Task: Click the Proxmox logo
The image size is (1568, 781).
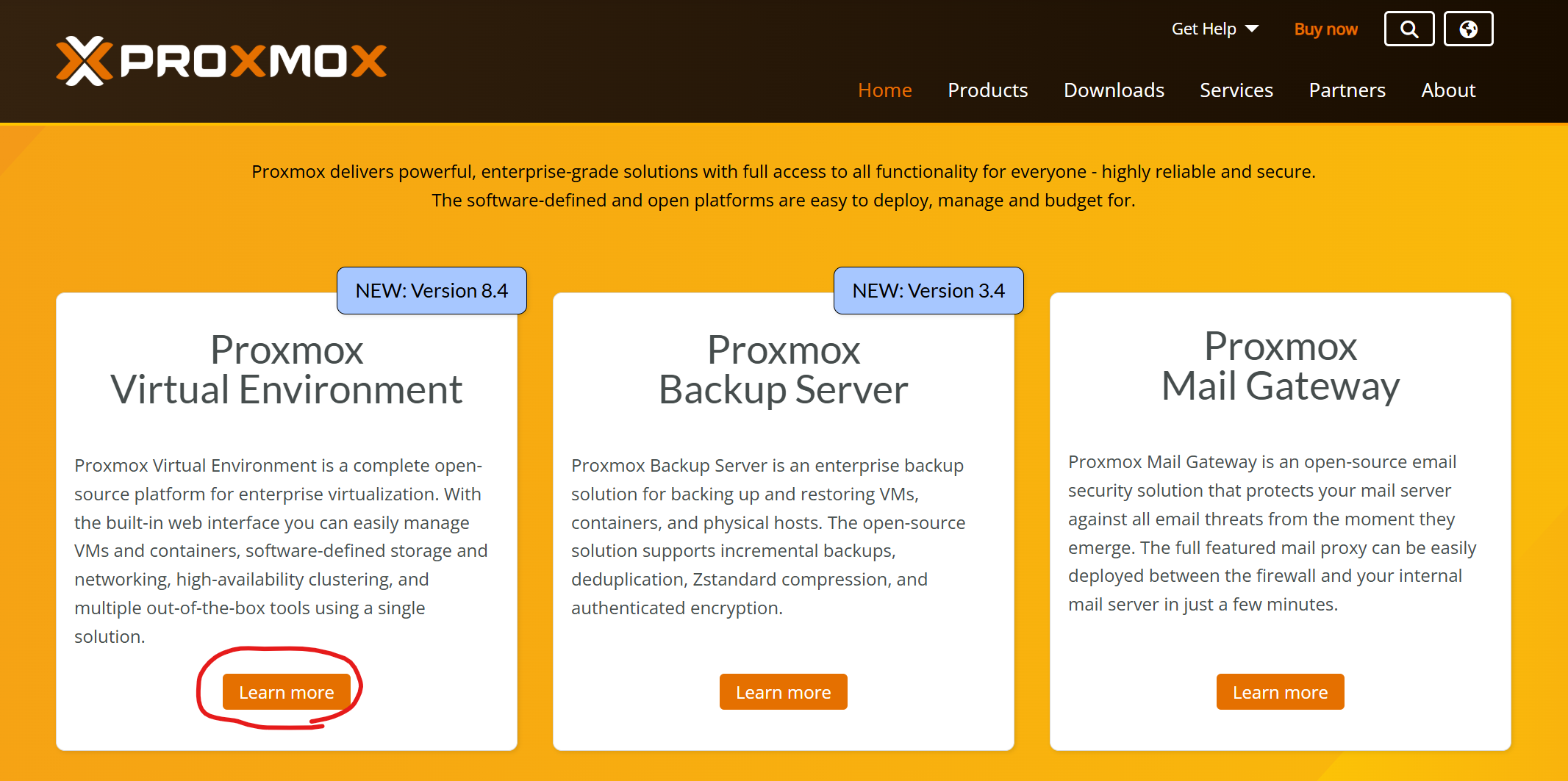Action: tap(221, 61)
